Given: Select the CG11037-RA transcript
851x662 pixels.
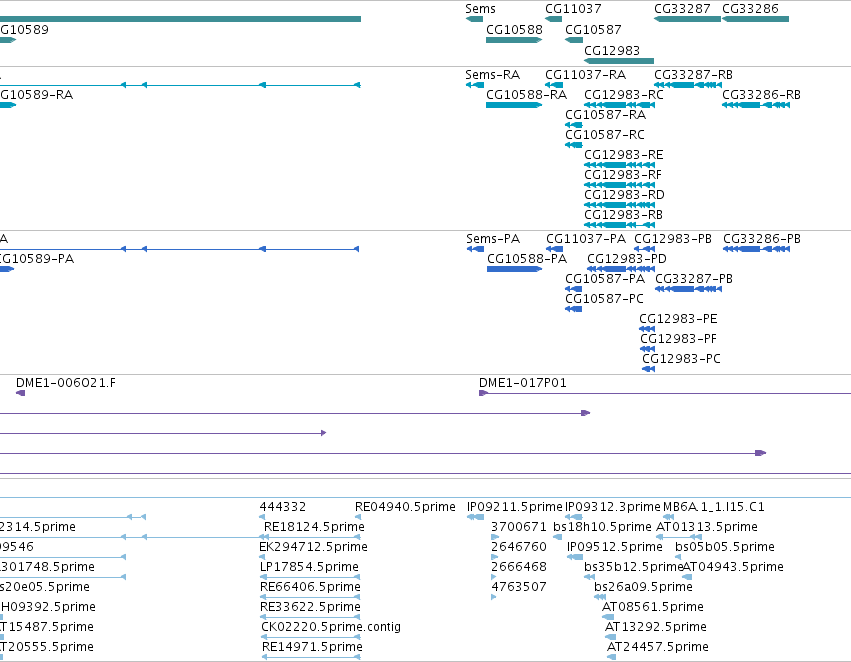Looking at the screenshot, I should 586,75.
